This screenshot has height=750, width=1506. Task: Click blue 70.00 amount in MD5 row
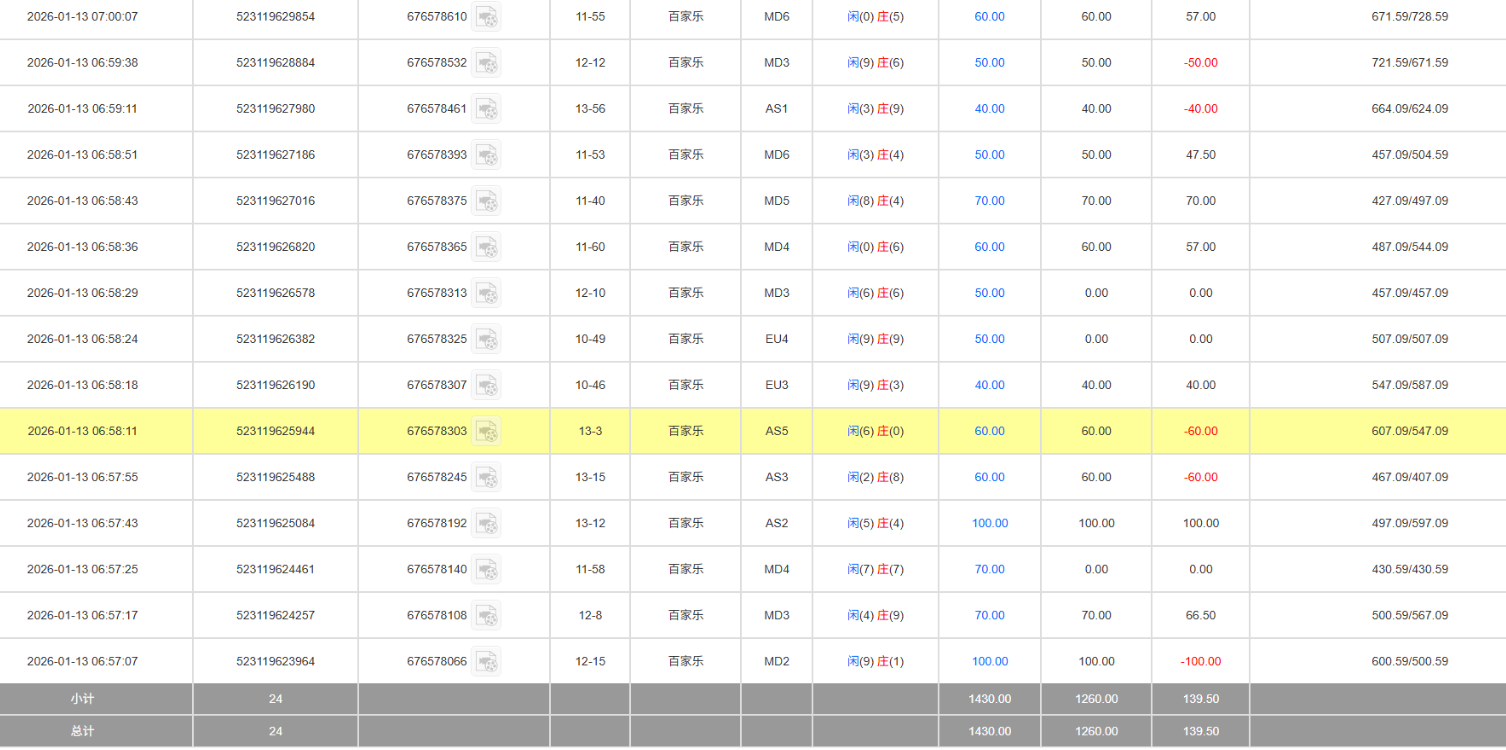(989, 201)
